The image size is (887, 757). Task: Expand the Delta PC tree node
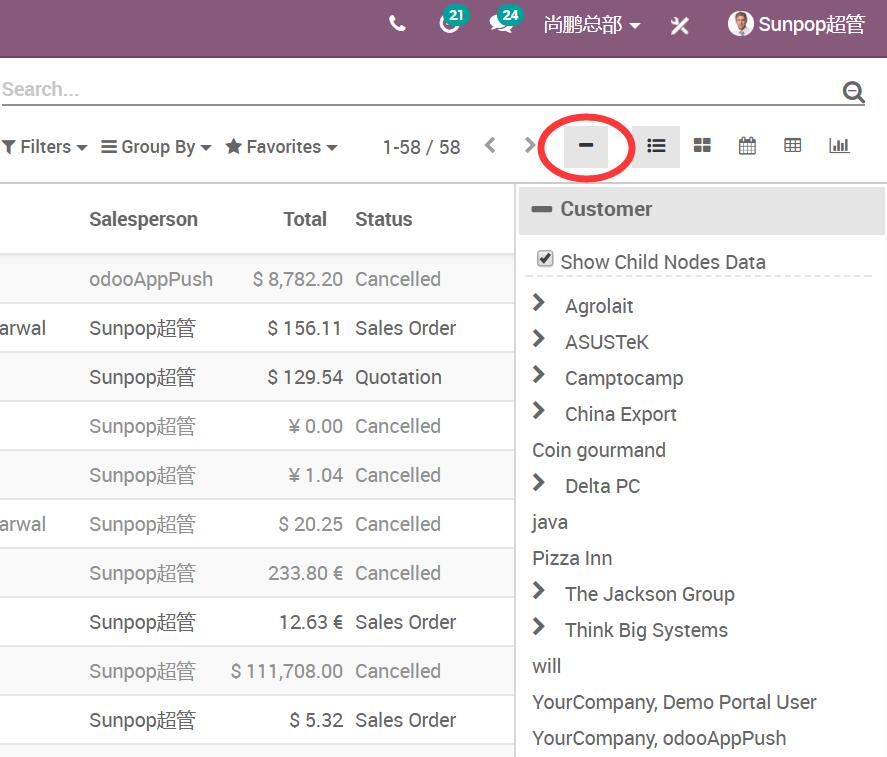coord(540,483)
